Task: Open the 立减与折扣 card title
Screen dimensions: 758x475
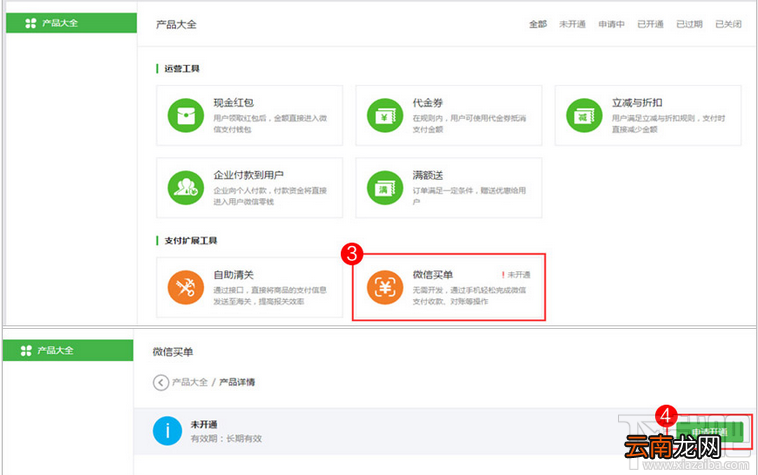Action: click(637, 103)
